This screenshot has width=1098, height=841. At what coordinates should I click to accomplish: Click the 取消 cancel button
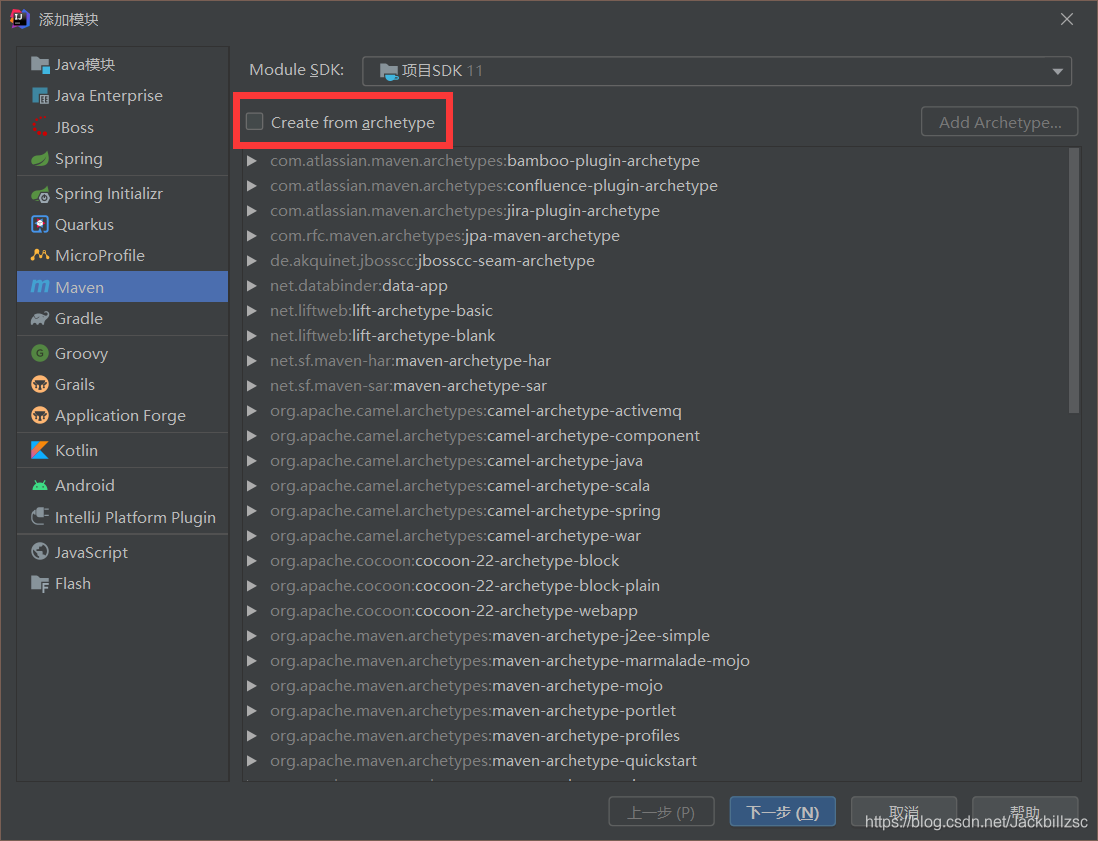[903, 812]
